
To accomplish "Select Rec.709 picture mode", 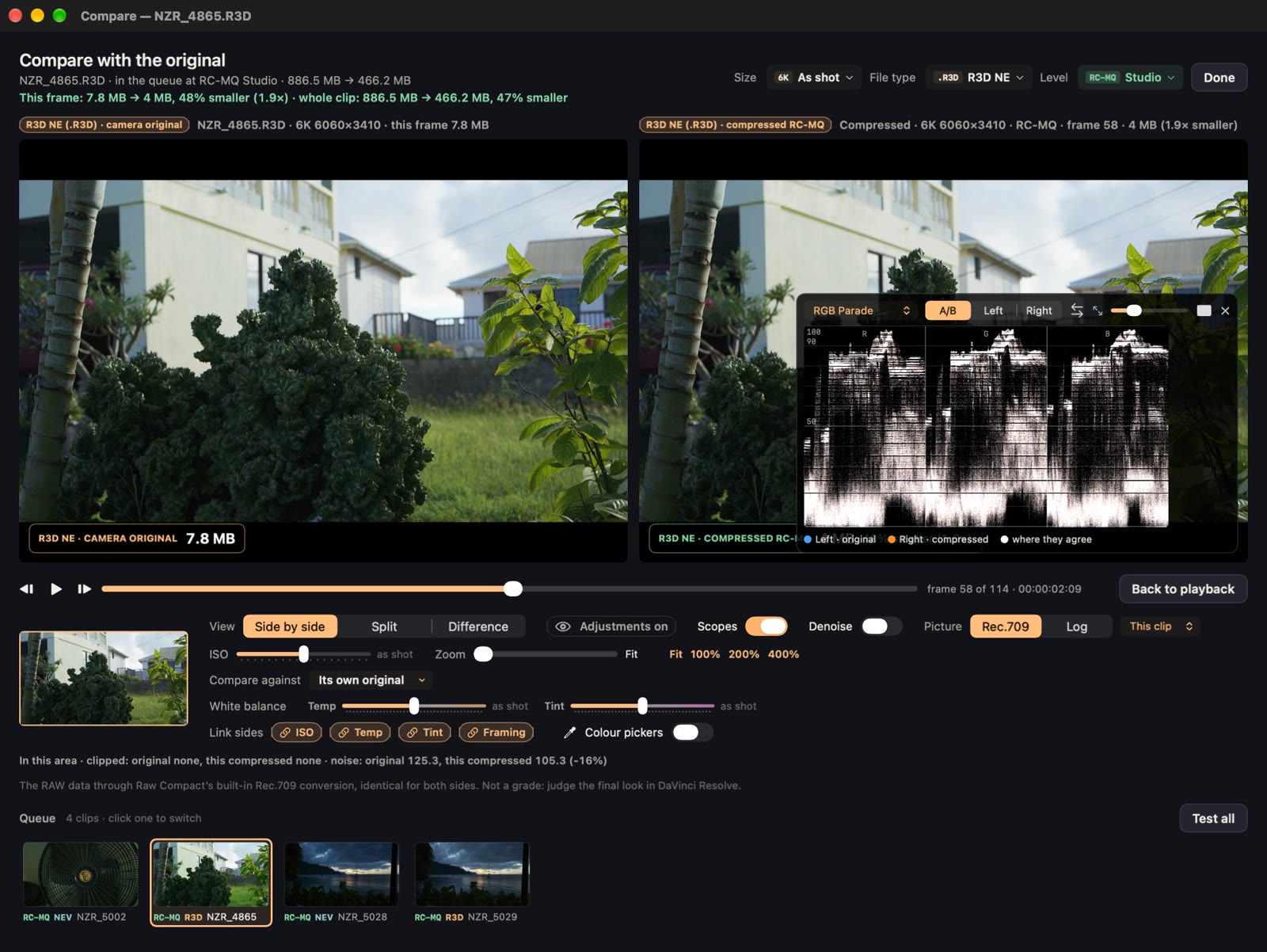I will (1006, 626).
